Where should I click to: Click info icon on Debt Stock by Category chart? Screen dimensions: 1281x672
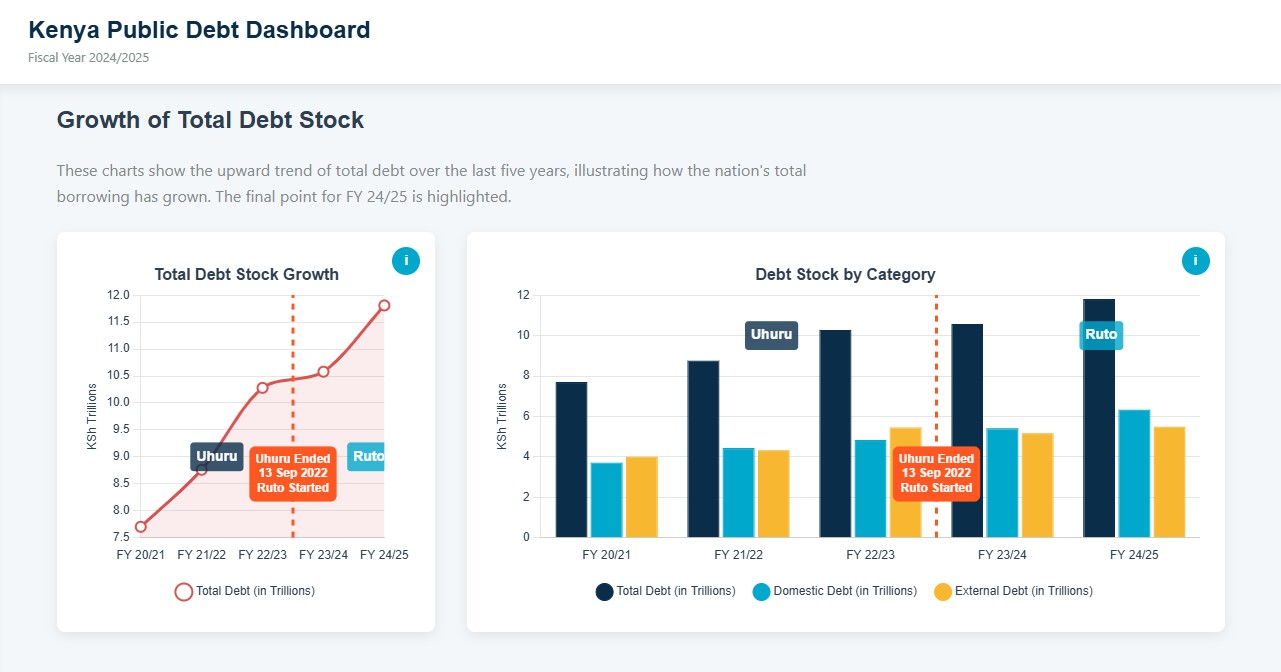[1195, 261]
